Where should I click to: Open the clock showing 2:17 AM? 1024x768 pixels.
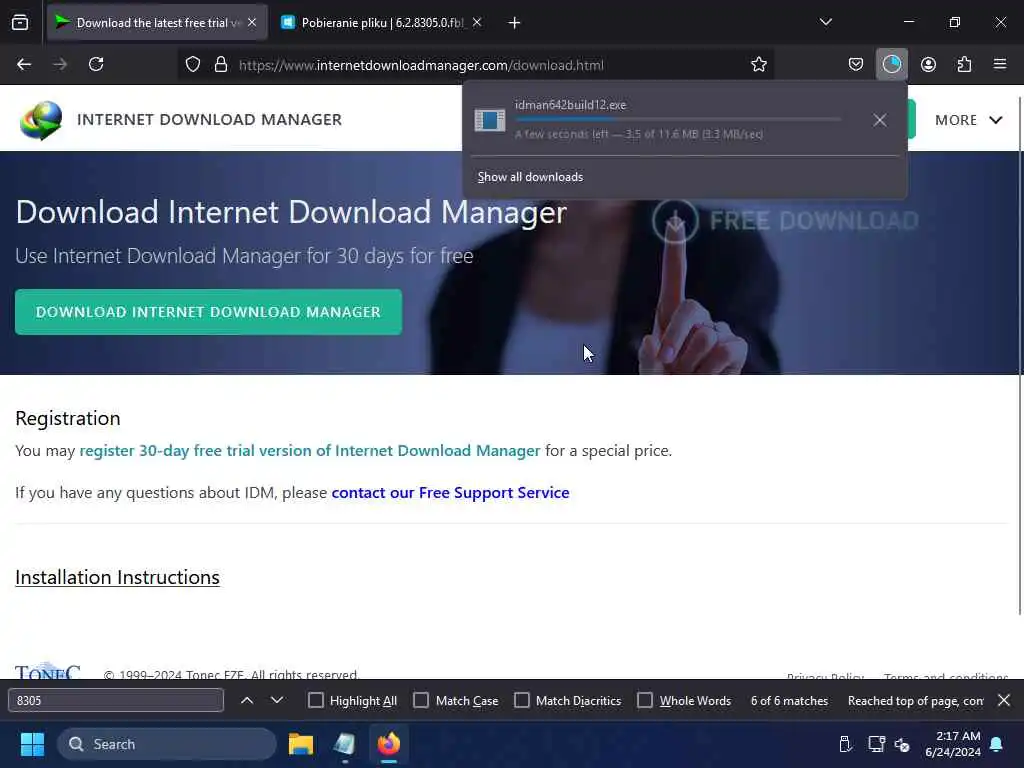[x=953, y=744]
